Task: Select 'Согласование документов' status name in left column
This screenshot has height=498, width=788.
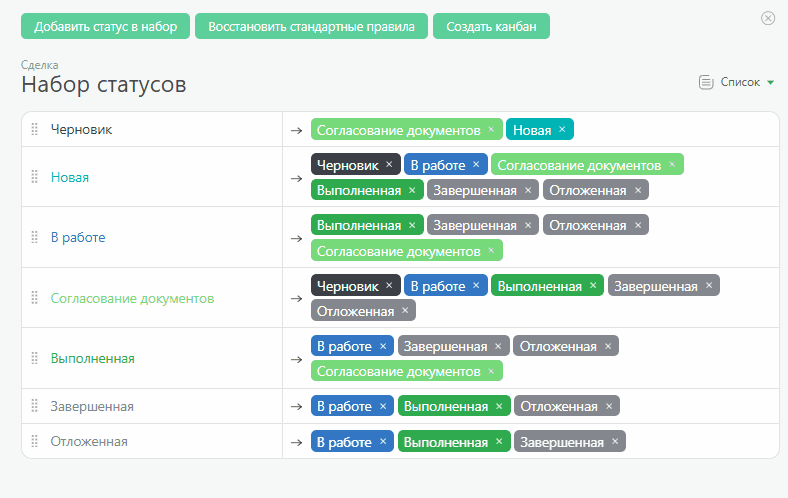Action: click(x=132, y=298)
